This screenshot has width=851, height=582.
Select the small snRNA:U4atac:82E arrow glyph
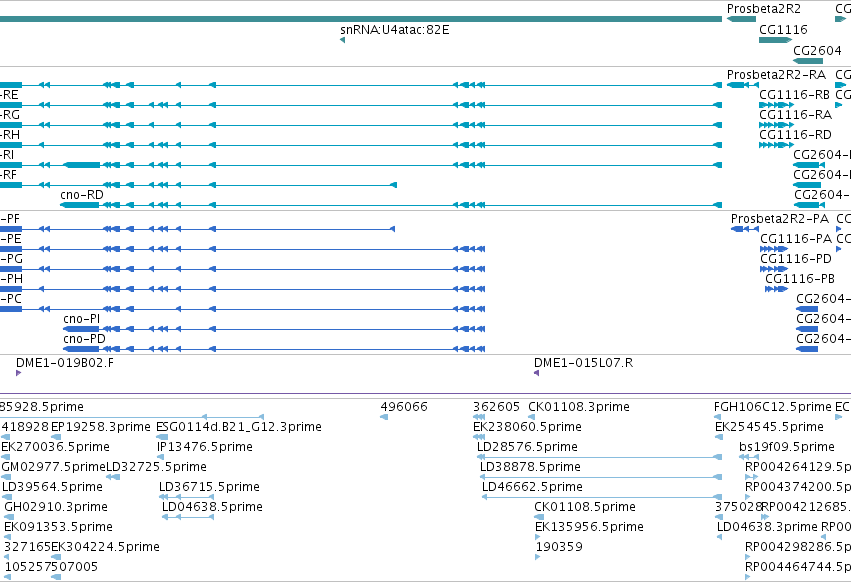342,40
